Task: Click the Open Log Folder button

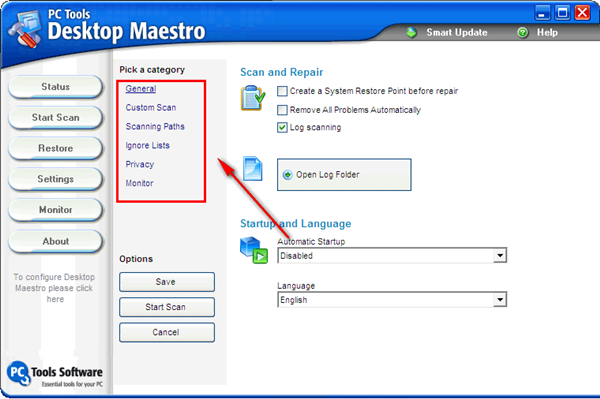Action: pos(344,175)
